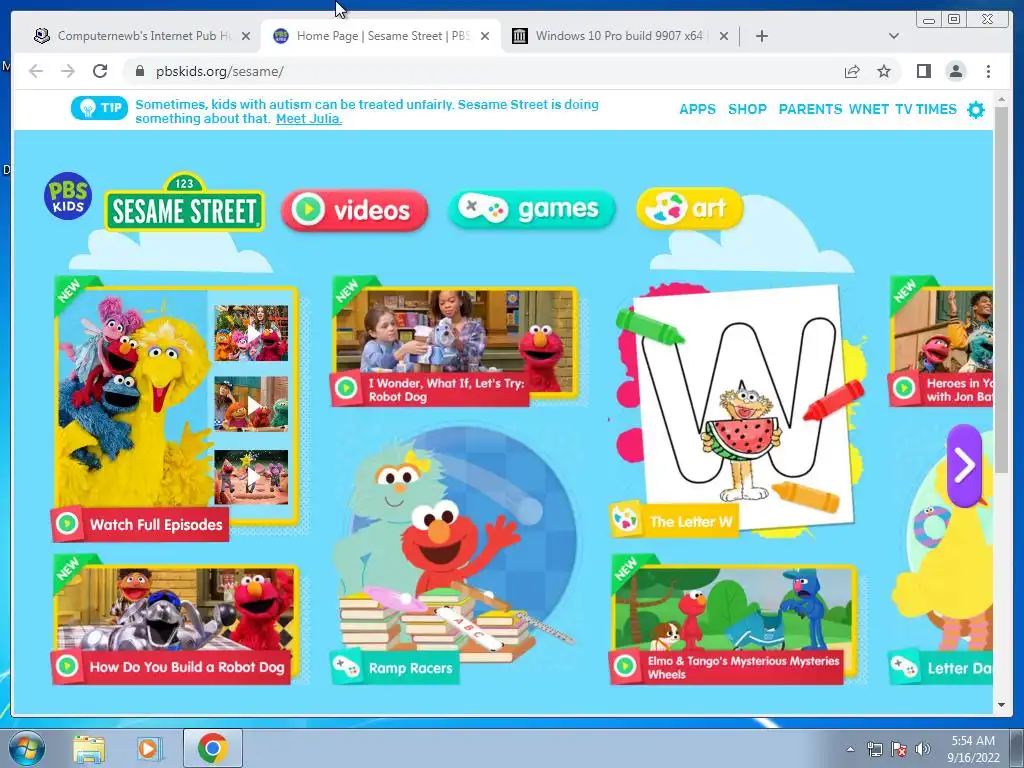
Task: Click the page scrollbar down arrow
Action: click(1001, 705)
